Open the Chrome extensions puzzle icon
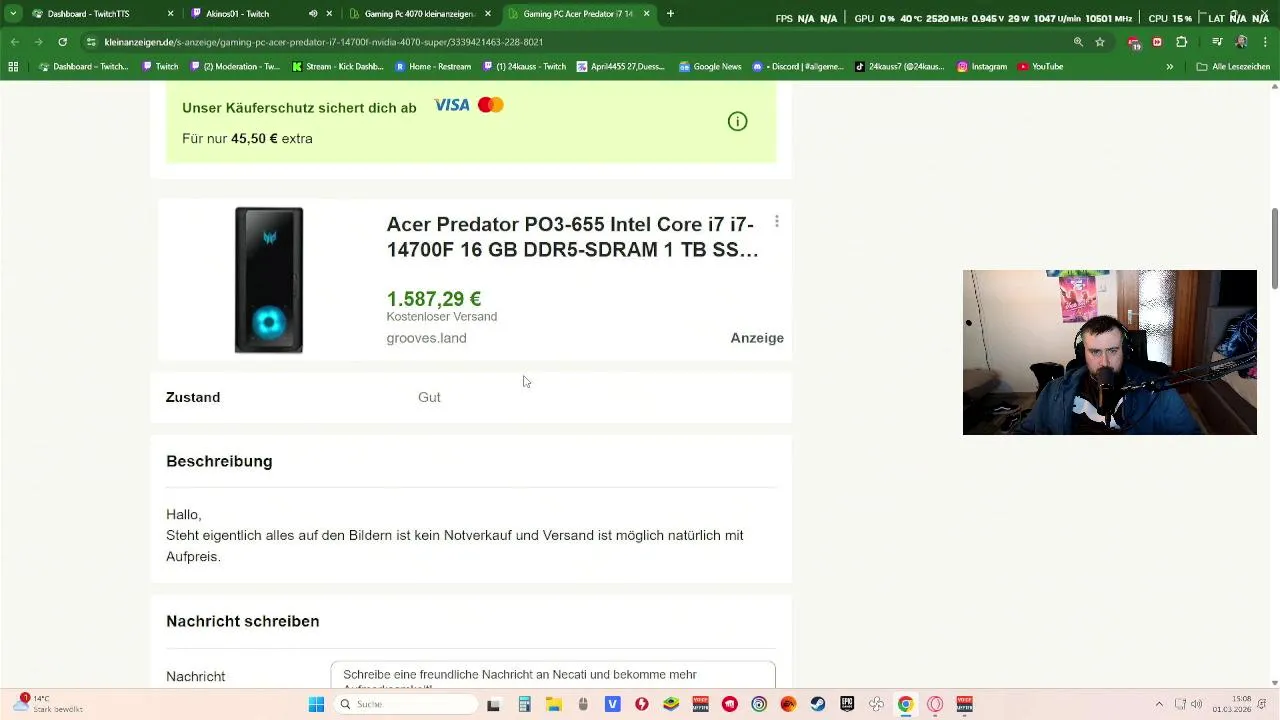Image resolution: width=1280 pixels, height=720 pixels. point(1181,42)
